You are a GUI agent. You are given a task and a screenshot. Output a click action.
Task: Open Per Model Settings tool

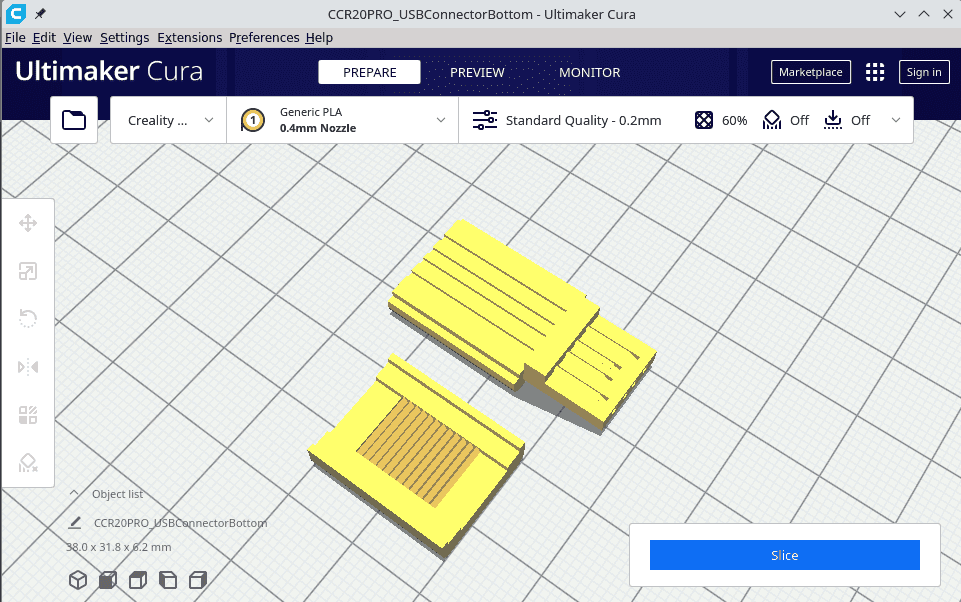pos(28,415)
